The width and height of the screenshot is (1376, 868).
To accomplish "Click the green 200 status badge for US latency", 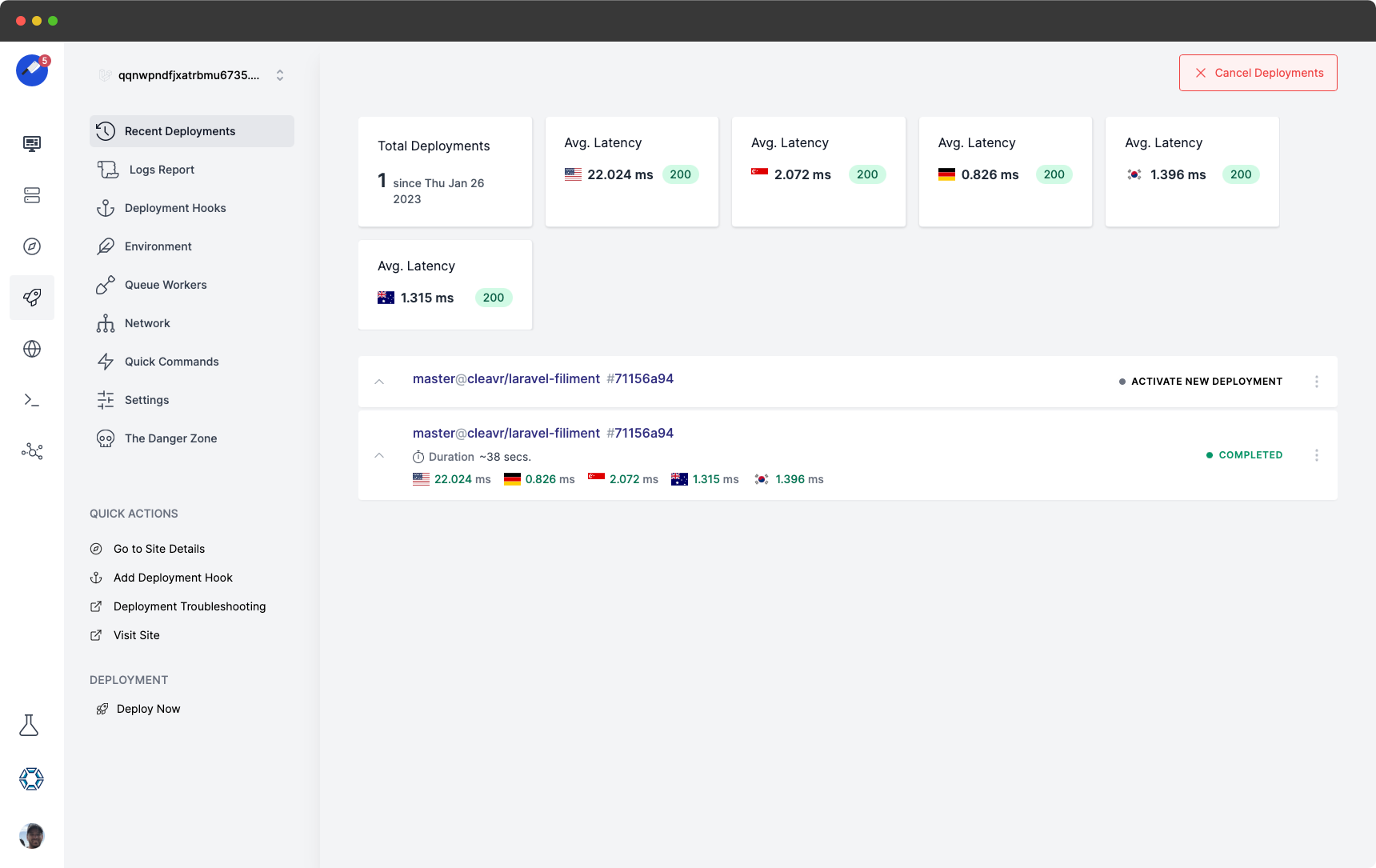I will (x=681, y=174).
